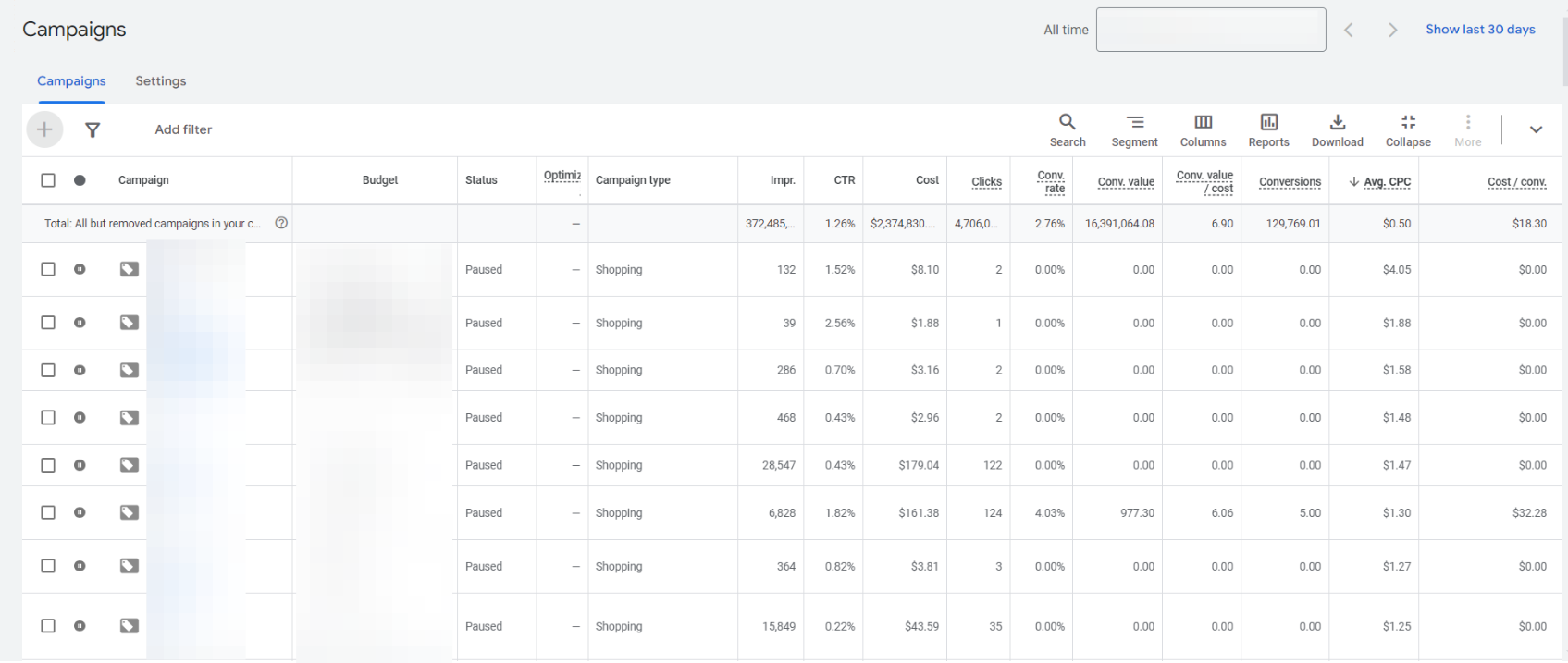Open the All time date range box
This screenshot has width=1568, height=663.
click(x=1211, y=30)
